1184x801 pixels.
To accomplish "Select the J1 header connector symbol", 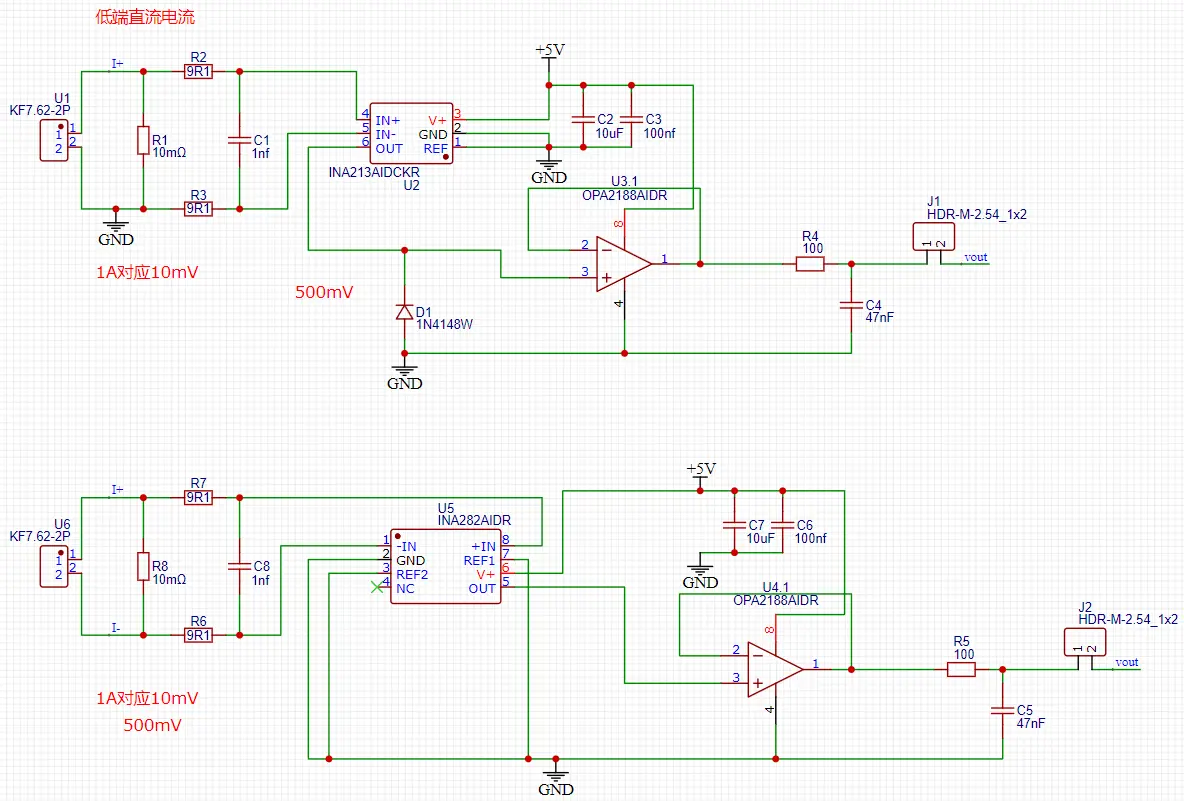I will (933, 237).
